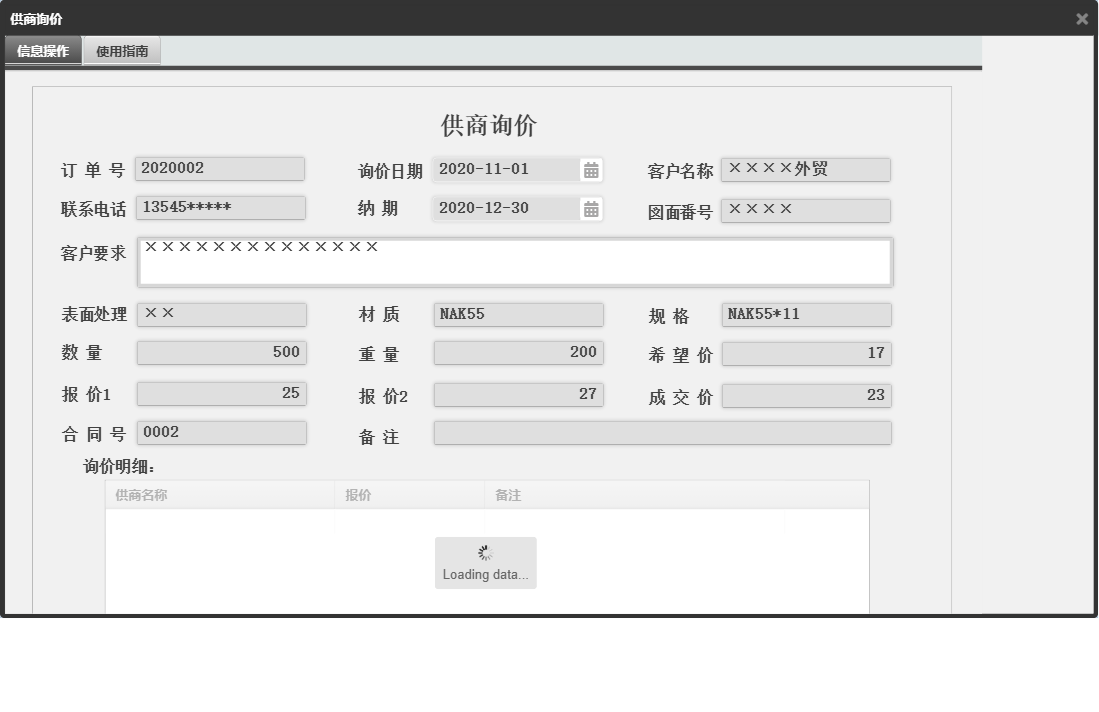The image size is (1099, 712).
Task: Open the 纳期 date picker icon
Action: (x=592, y=208)
